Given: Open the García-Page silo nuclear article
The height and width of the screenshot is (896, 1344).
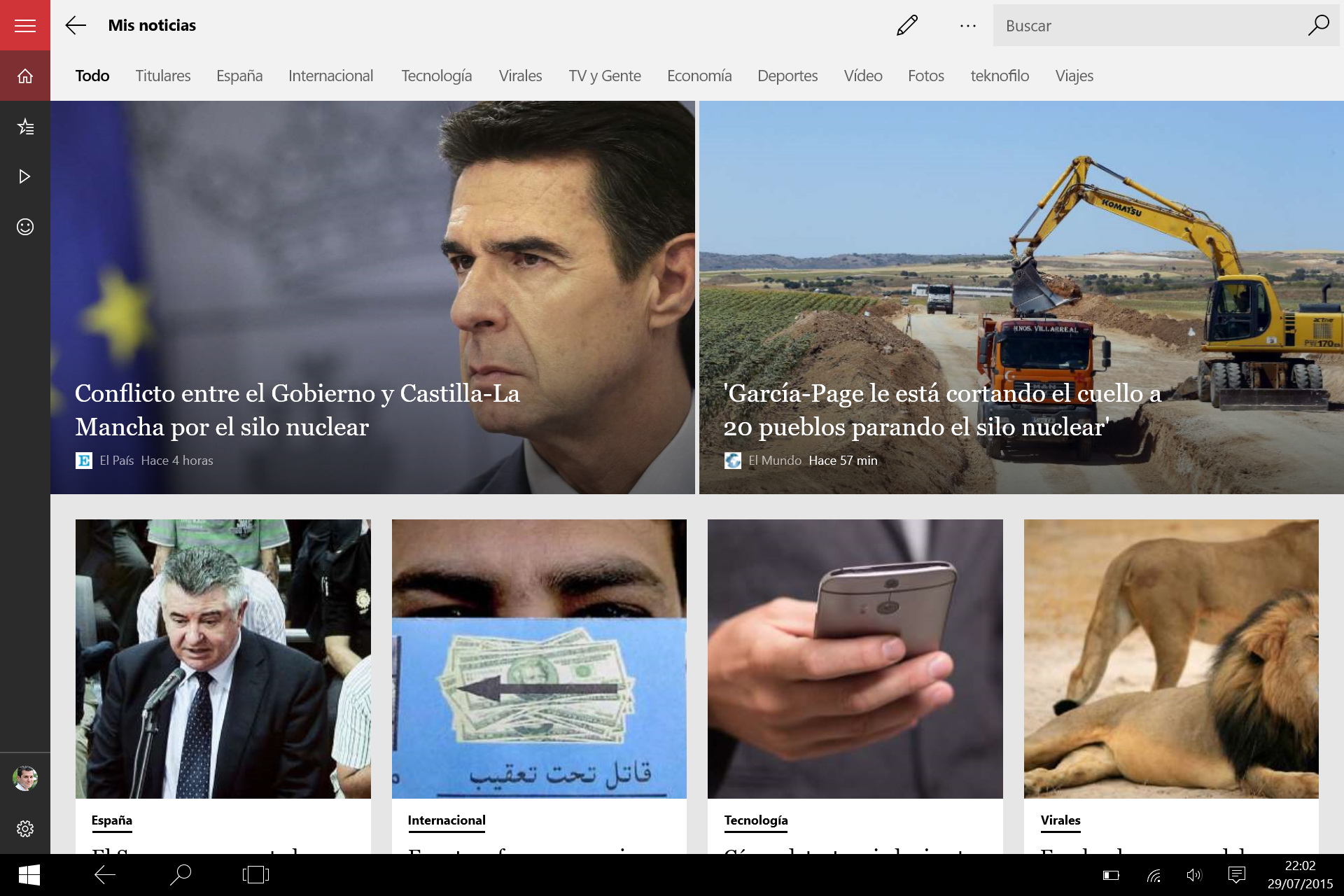Looking at the screenshot, I should [941, 410].
